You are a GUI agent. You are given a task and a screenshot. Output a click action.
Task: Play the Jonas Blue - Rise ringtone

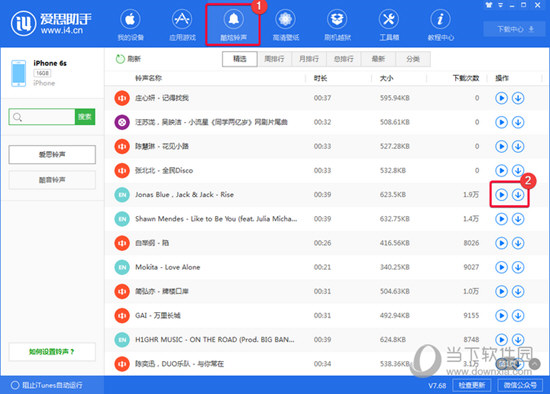point(502,195)
